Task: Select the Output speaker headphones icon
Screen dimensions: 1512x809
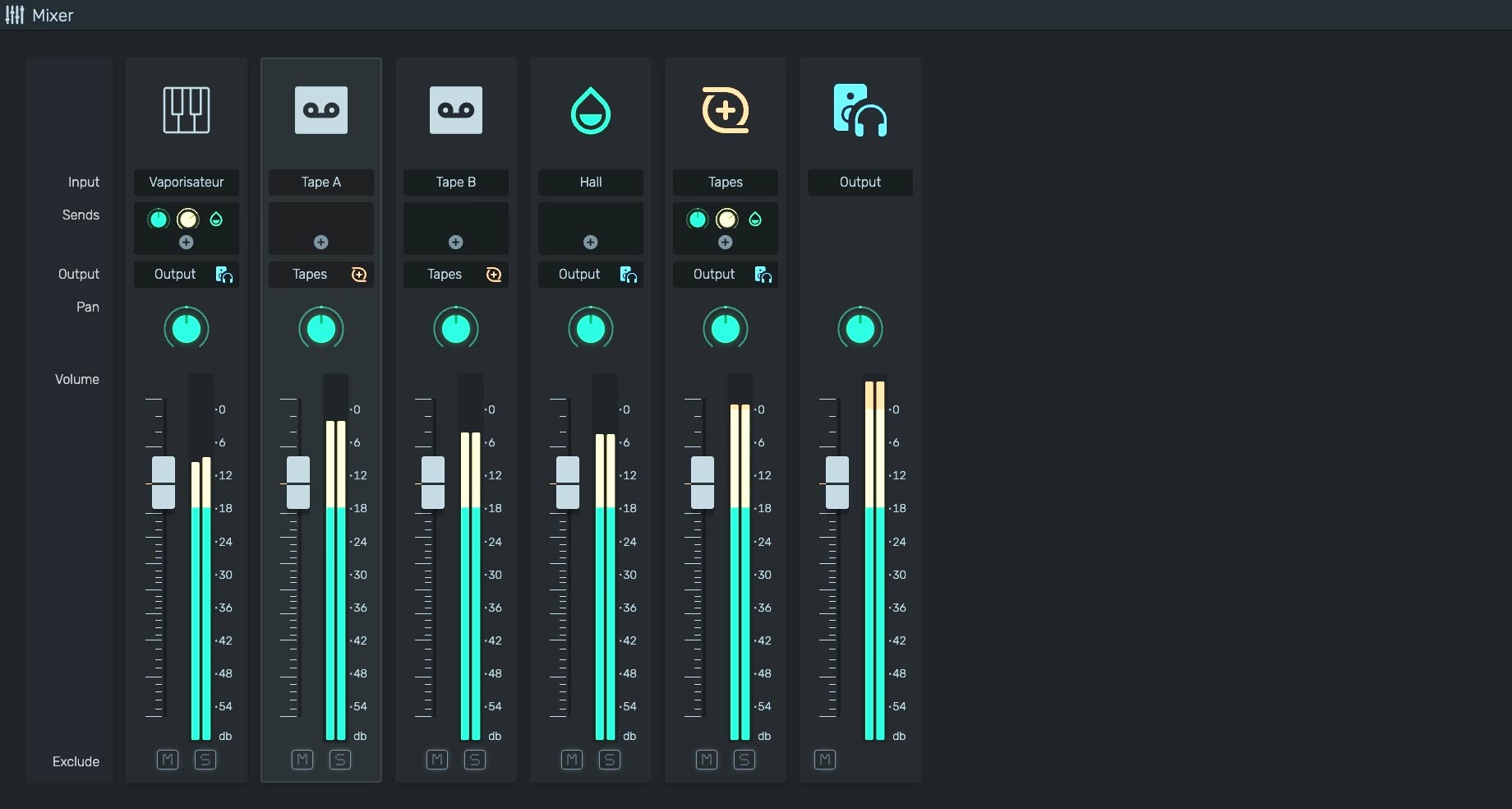Action: 860,110
